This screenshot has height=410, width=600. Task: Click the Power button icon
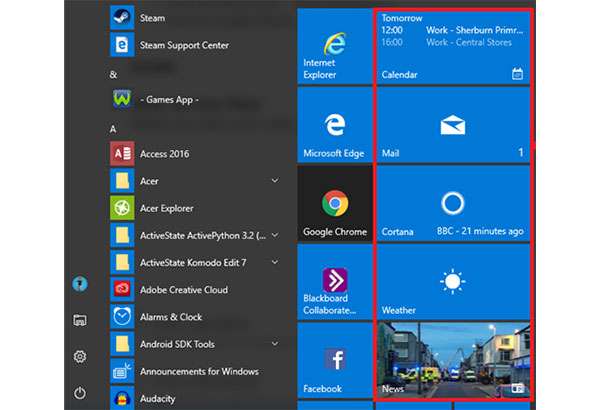tap(80, 394)
